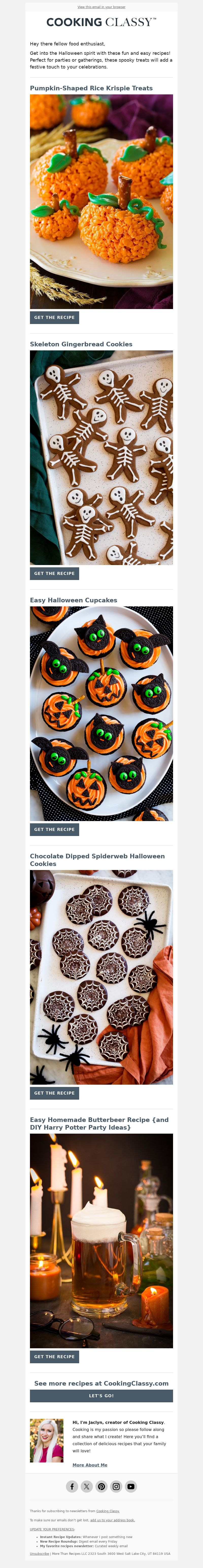The width and height of the screenshot is (203, 1568).
Task: Get the recipe for Homemade Butterbeer
Action: pyautogui.click(x=54, y=1356)
